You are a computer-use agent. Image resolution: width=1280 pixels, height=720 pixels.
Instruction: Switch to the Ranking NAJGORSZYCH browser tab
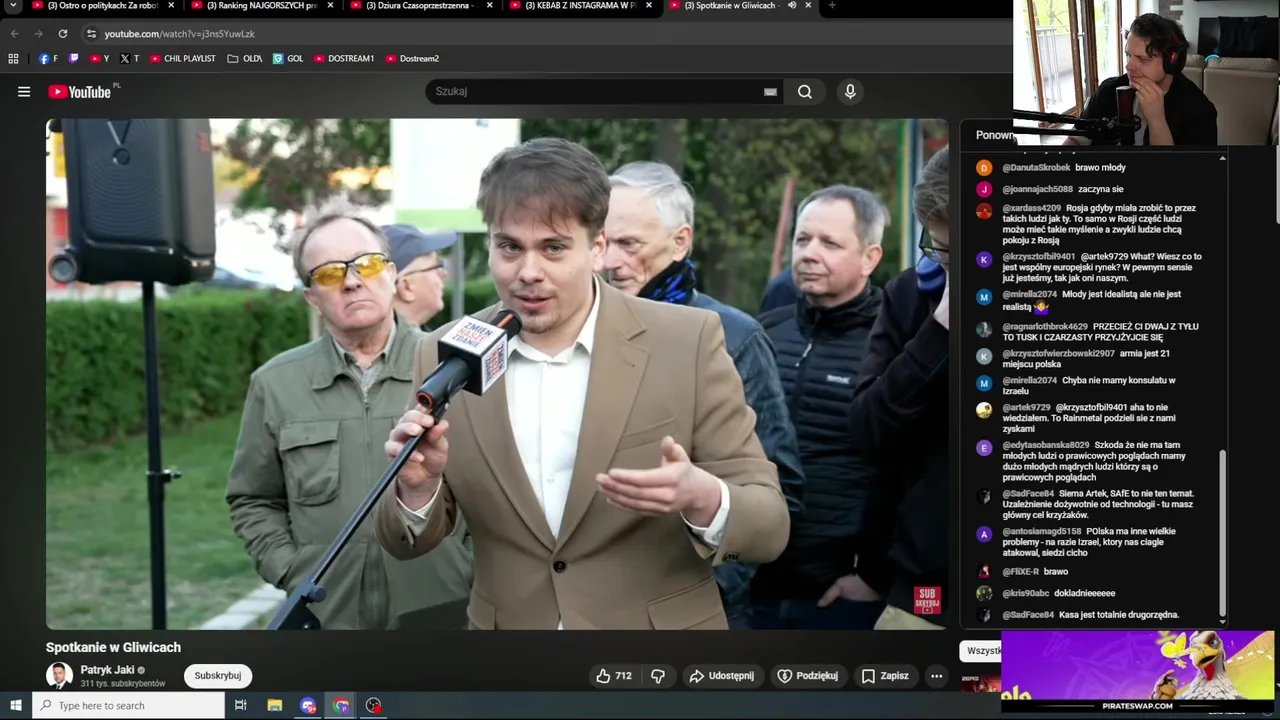coord(260,6)
